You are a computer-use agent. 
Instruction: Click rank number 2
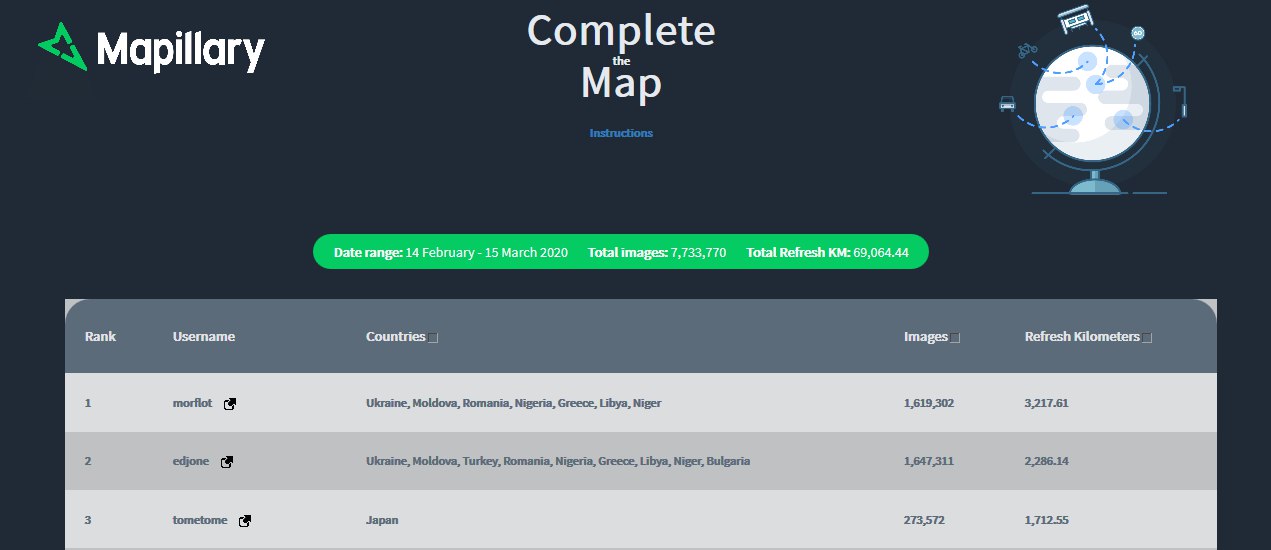[x=88, y=461]
